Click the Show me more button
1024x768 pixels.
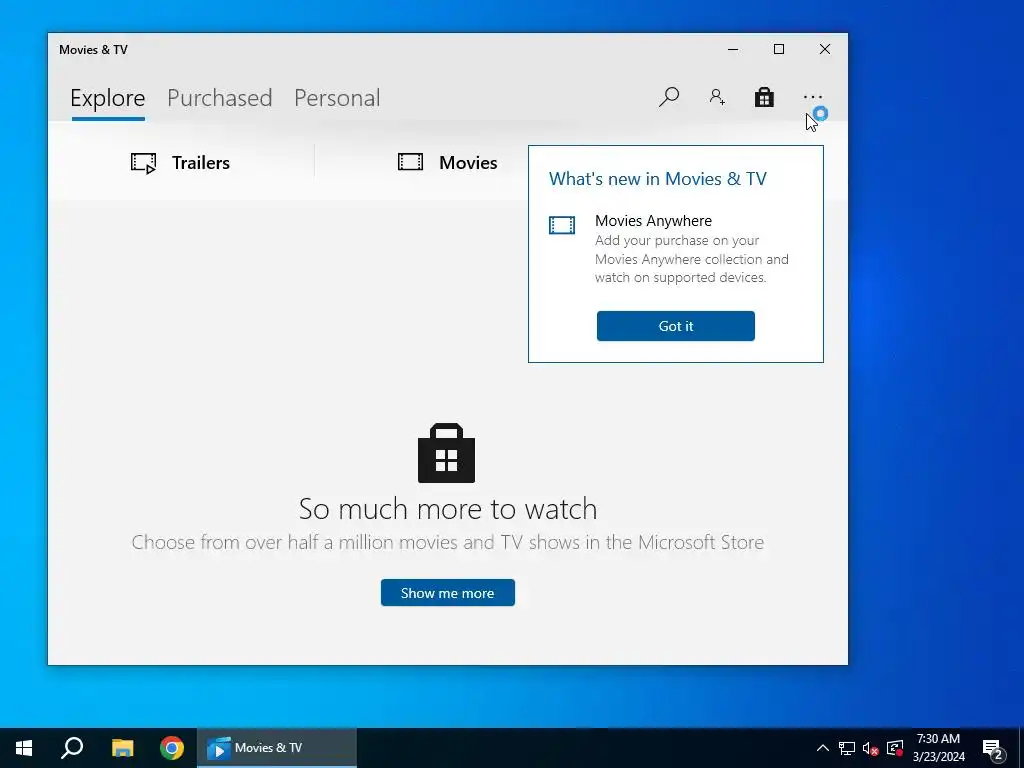448,593
